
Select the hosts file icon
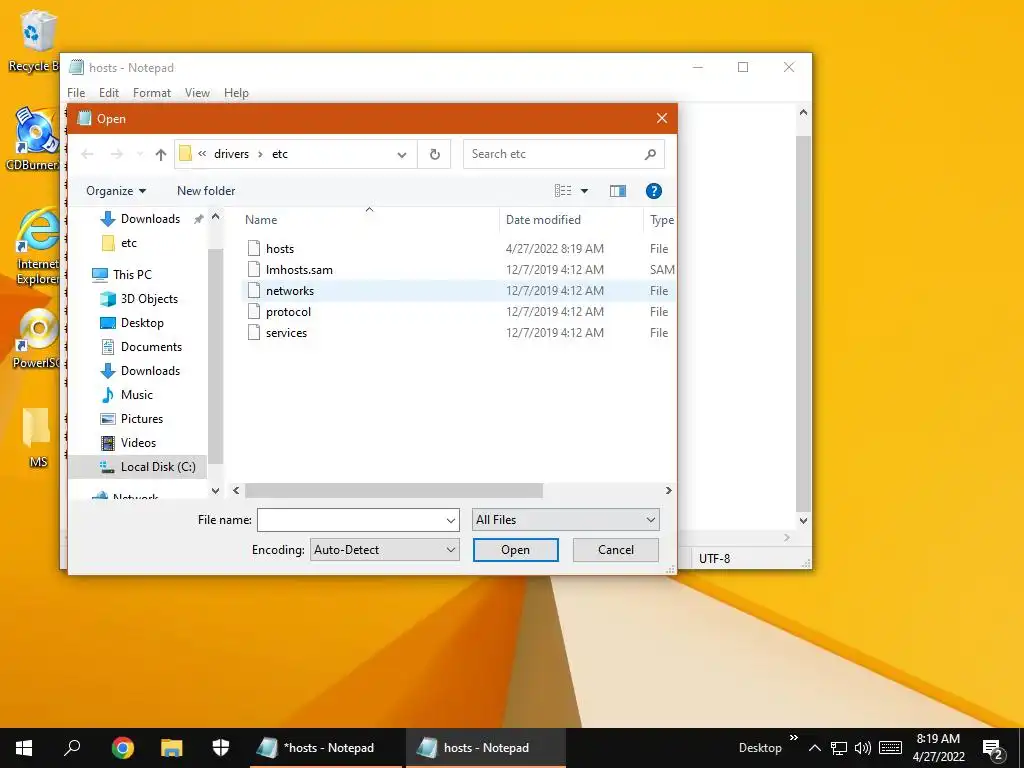(x=254, y=248)
